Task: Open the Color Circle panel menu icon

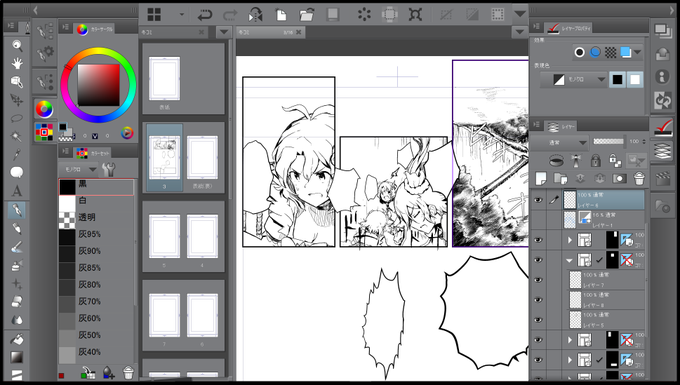Action: [x=65, y=27]
